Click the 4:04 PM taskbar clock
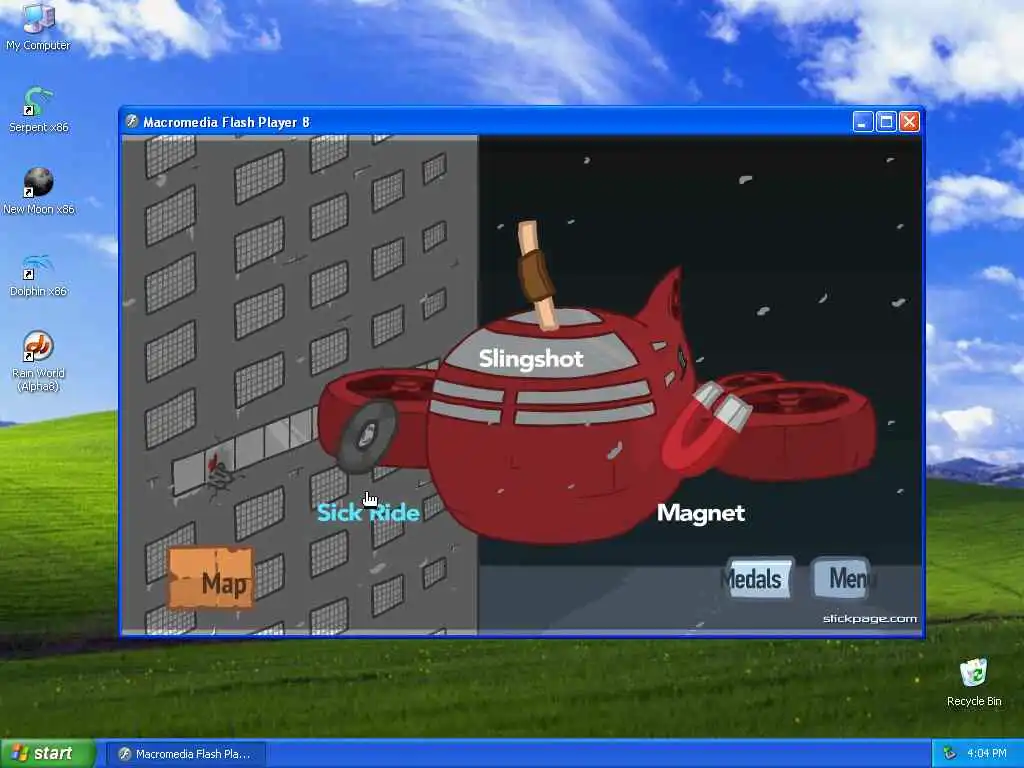Screen dimensions: 1024x768 coord(986,754)
